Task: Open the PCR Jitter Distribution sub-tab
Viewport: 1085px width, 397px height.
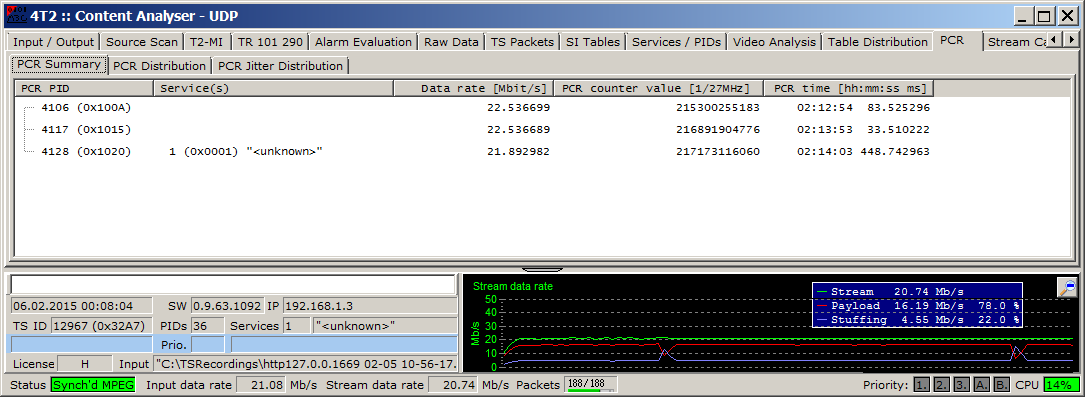Action: (280, 66)
